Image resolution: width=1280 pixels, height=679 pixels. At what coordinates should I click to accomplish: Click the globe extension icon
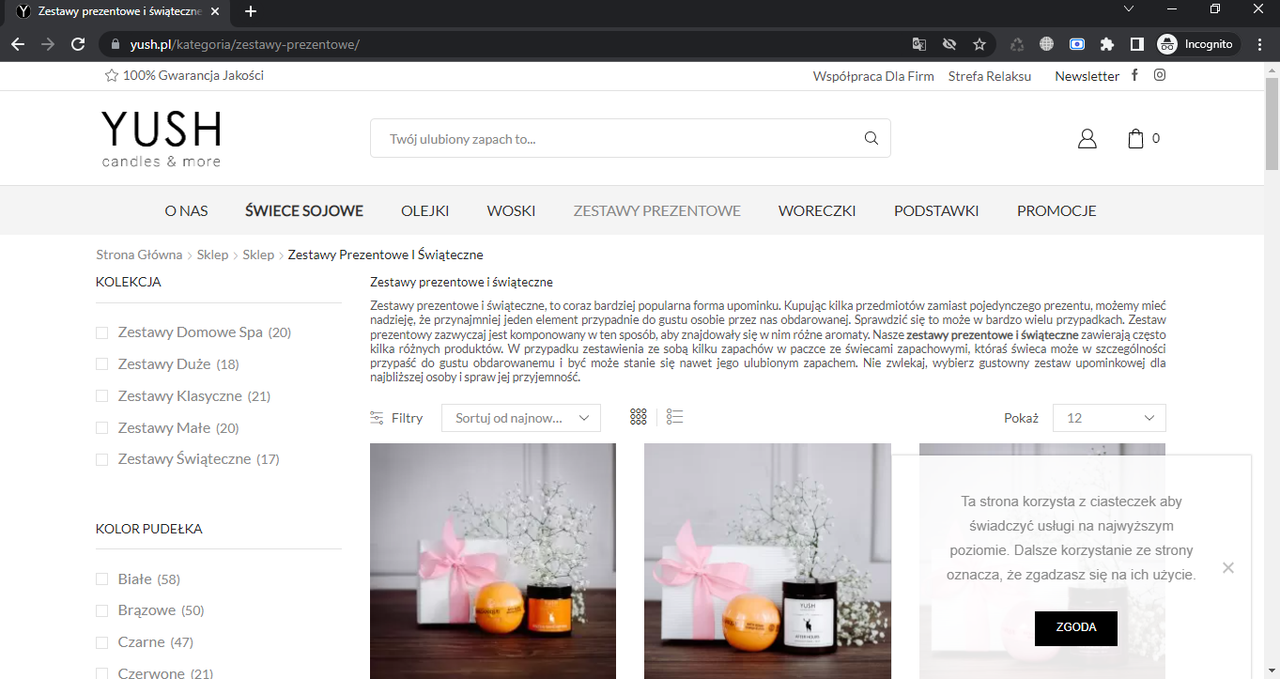tap(1046, 44)
